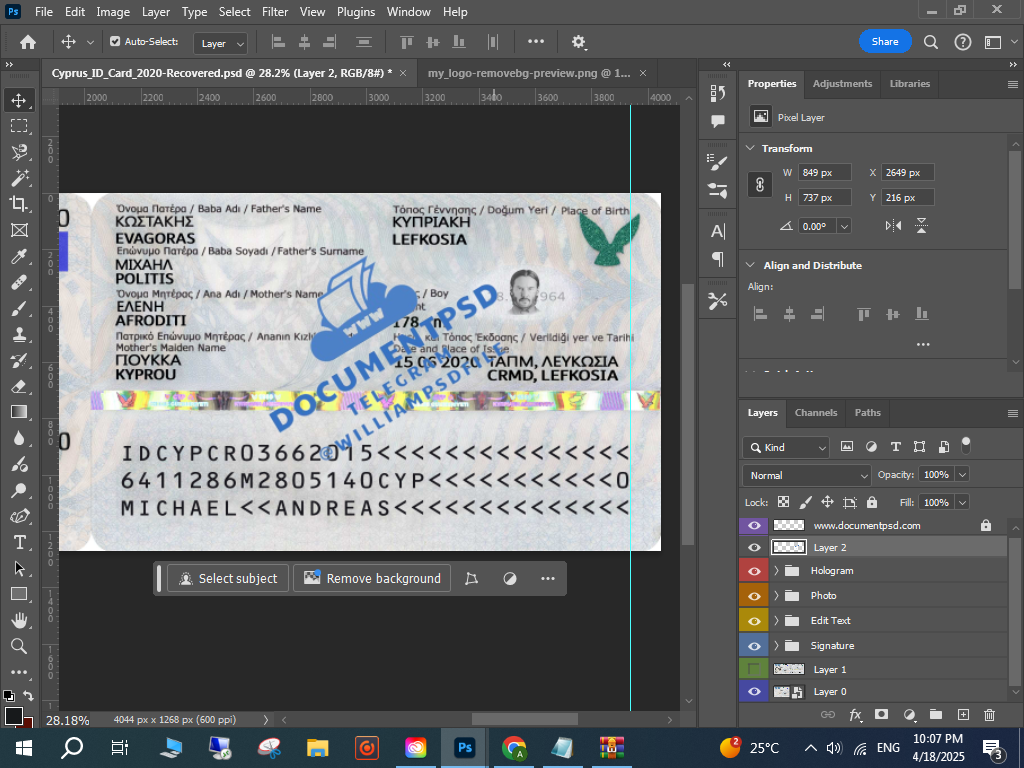This screenshot has height=768, width=1024.
Task: Open the Fill dropdown arrow
Action: click(x=962, y=502)
